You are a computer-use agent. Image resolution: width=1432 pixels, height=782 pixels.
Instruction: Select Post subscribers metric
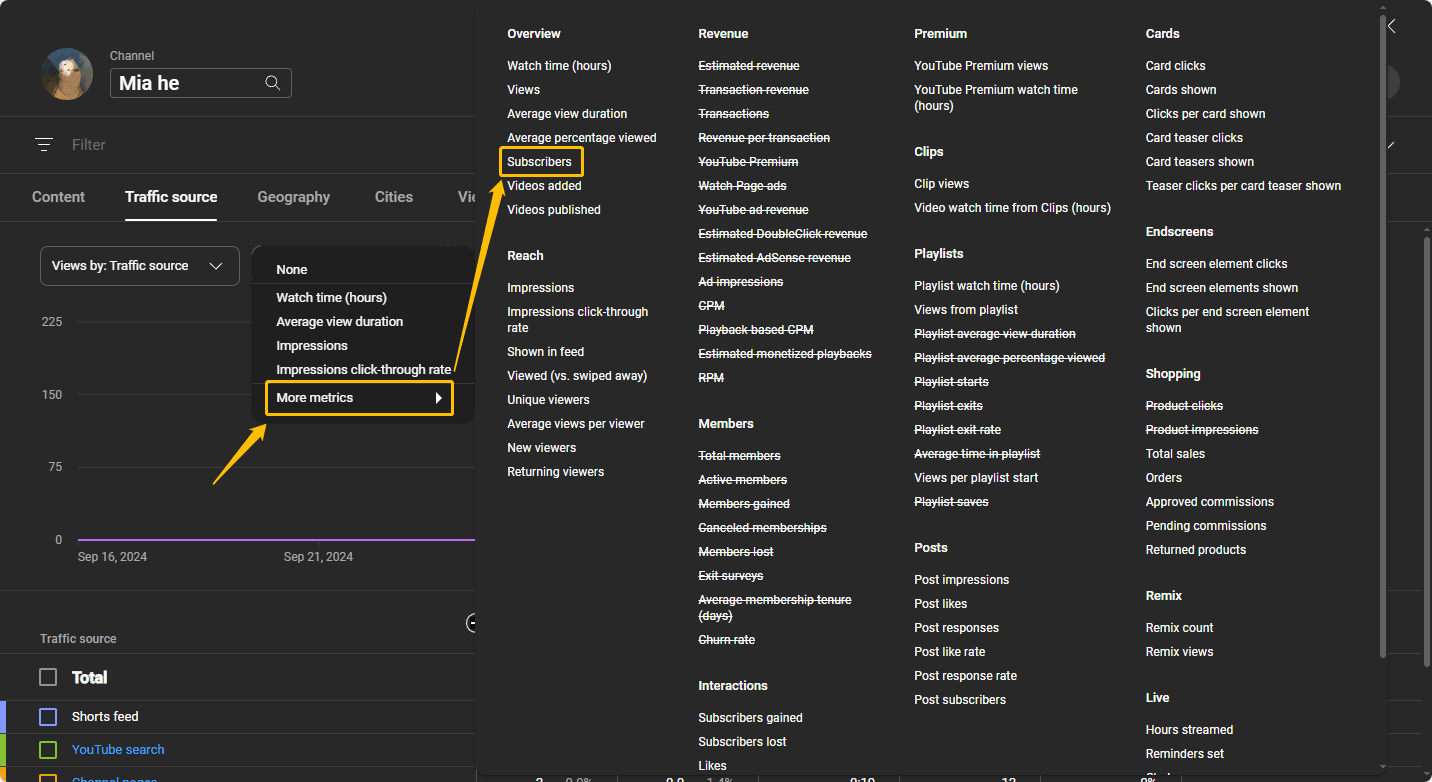click(960, 700)
